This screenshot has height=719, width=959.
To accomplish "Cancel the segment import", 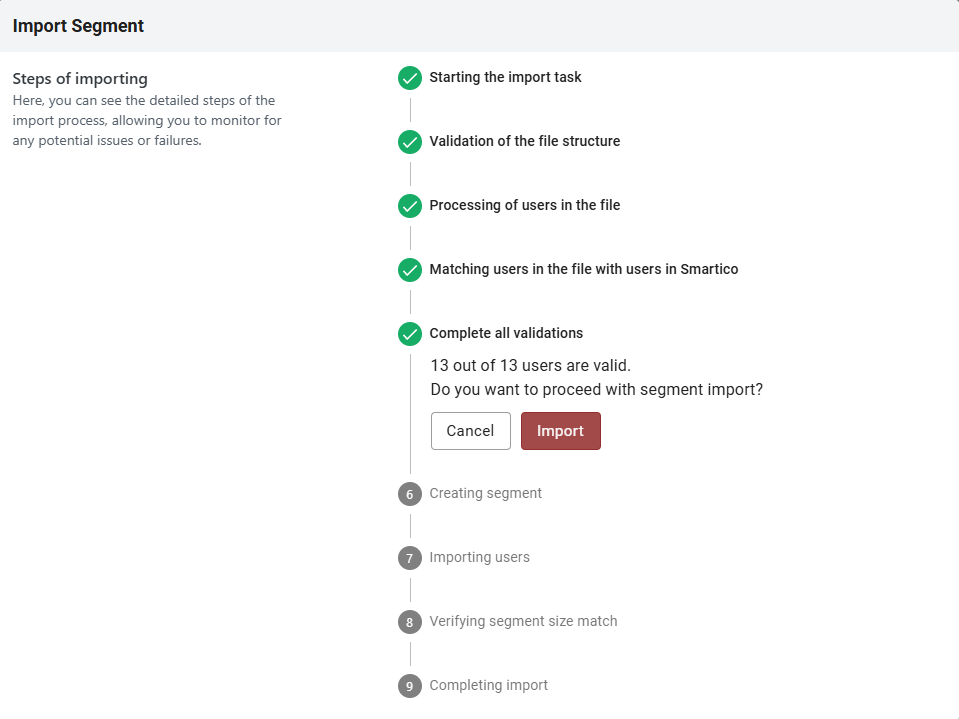I will [x=470, y=431].
